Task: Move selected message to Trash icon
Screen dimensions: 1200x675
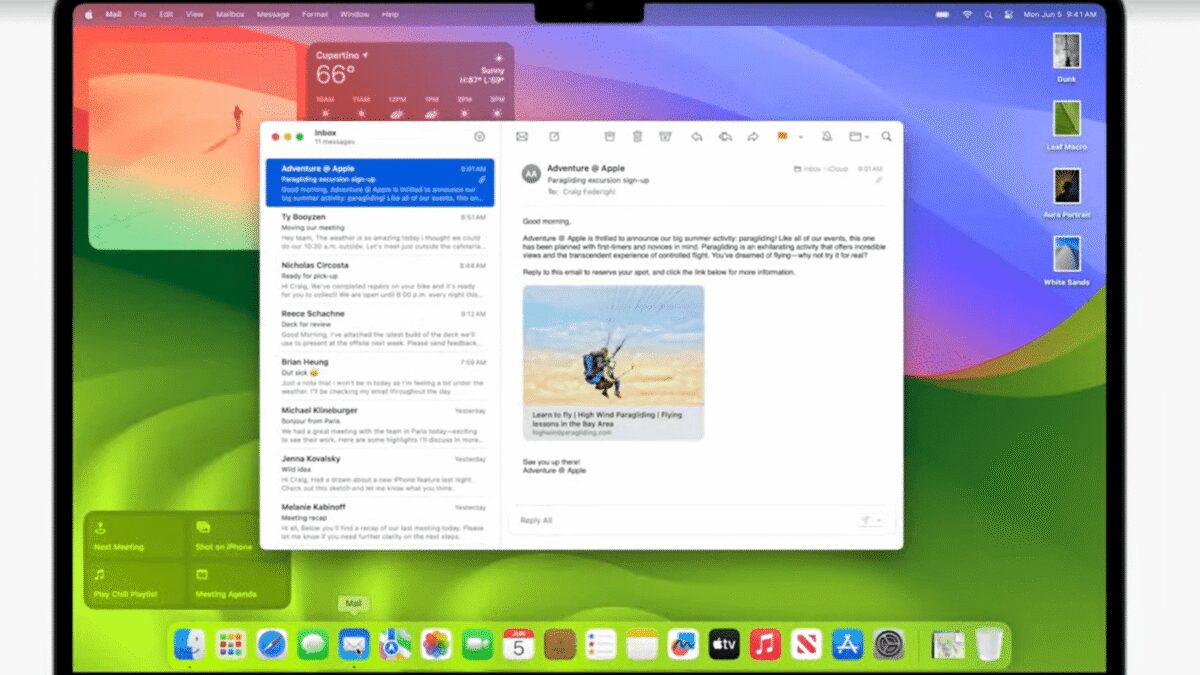Action: (x=638, y=137)
